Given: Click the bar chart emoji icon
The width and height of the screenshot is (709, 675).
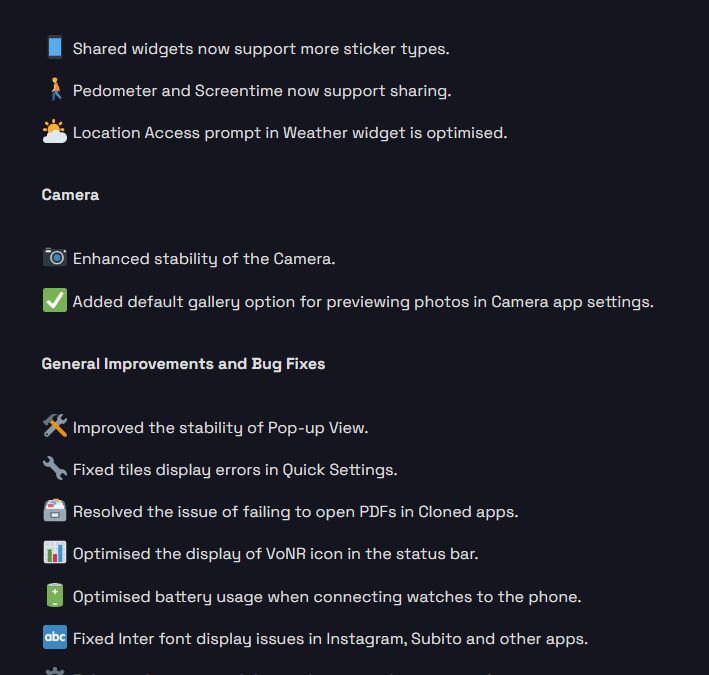Looking at the screenshot, I should point(55,553).
